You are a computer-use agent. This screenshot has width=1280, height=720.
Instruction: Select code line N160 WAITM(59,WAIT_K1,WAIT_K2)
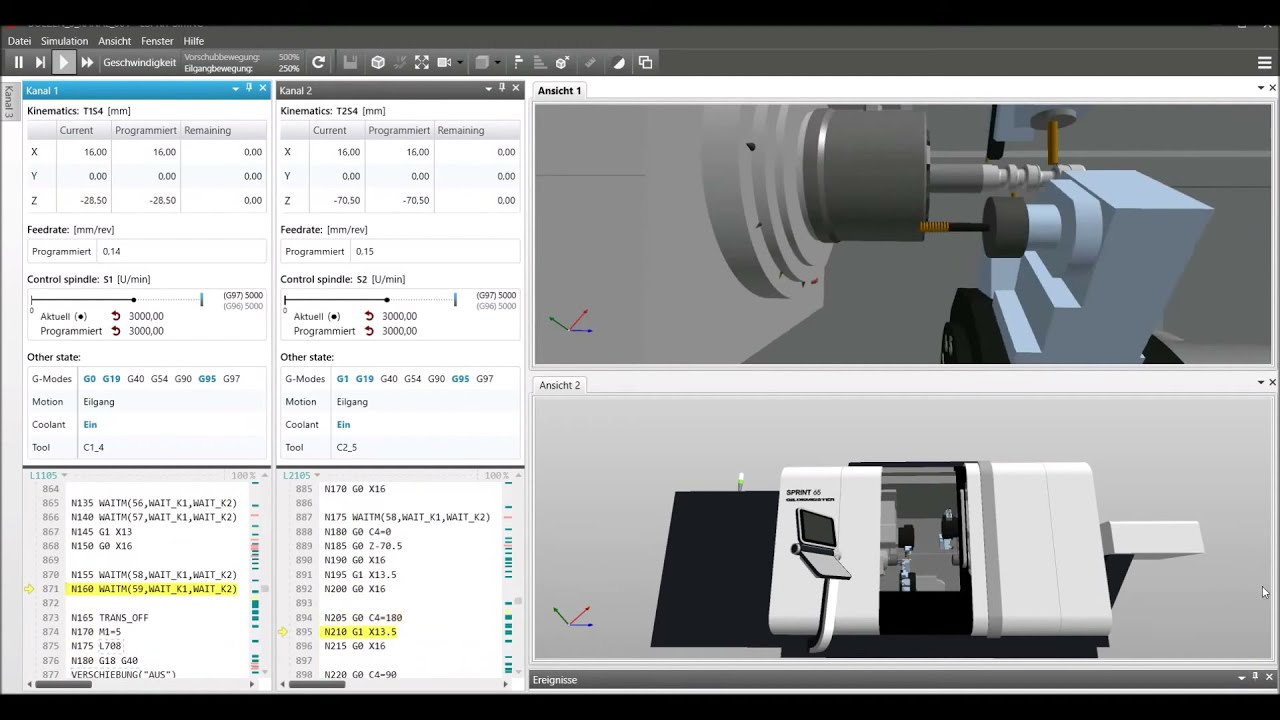coord(154,589)
